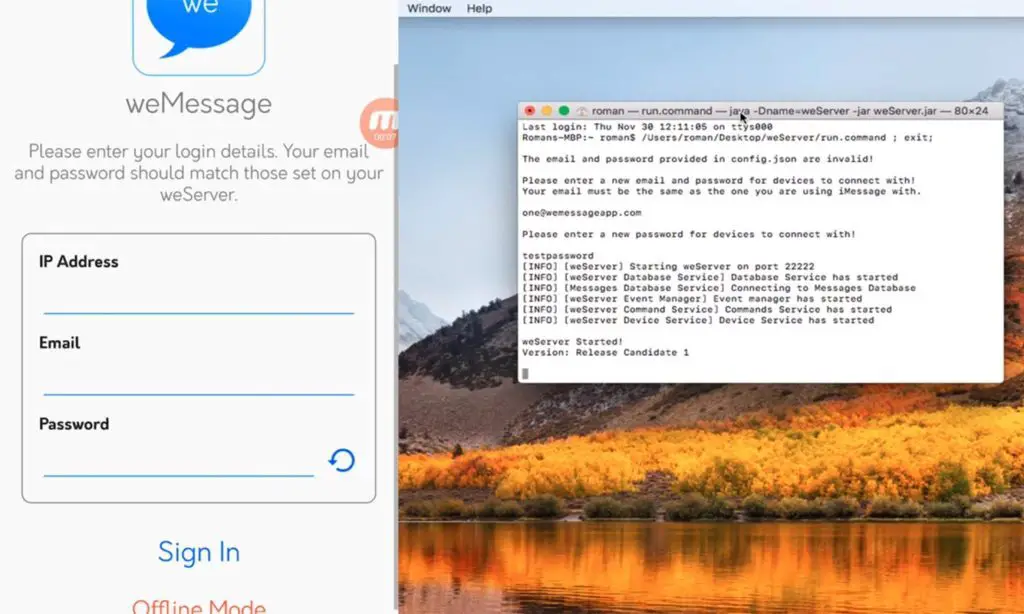Click 'Database Service has started' log line
Viewport: 1024px width, 614px height.
pos(710,277)
